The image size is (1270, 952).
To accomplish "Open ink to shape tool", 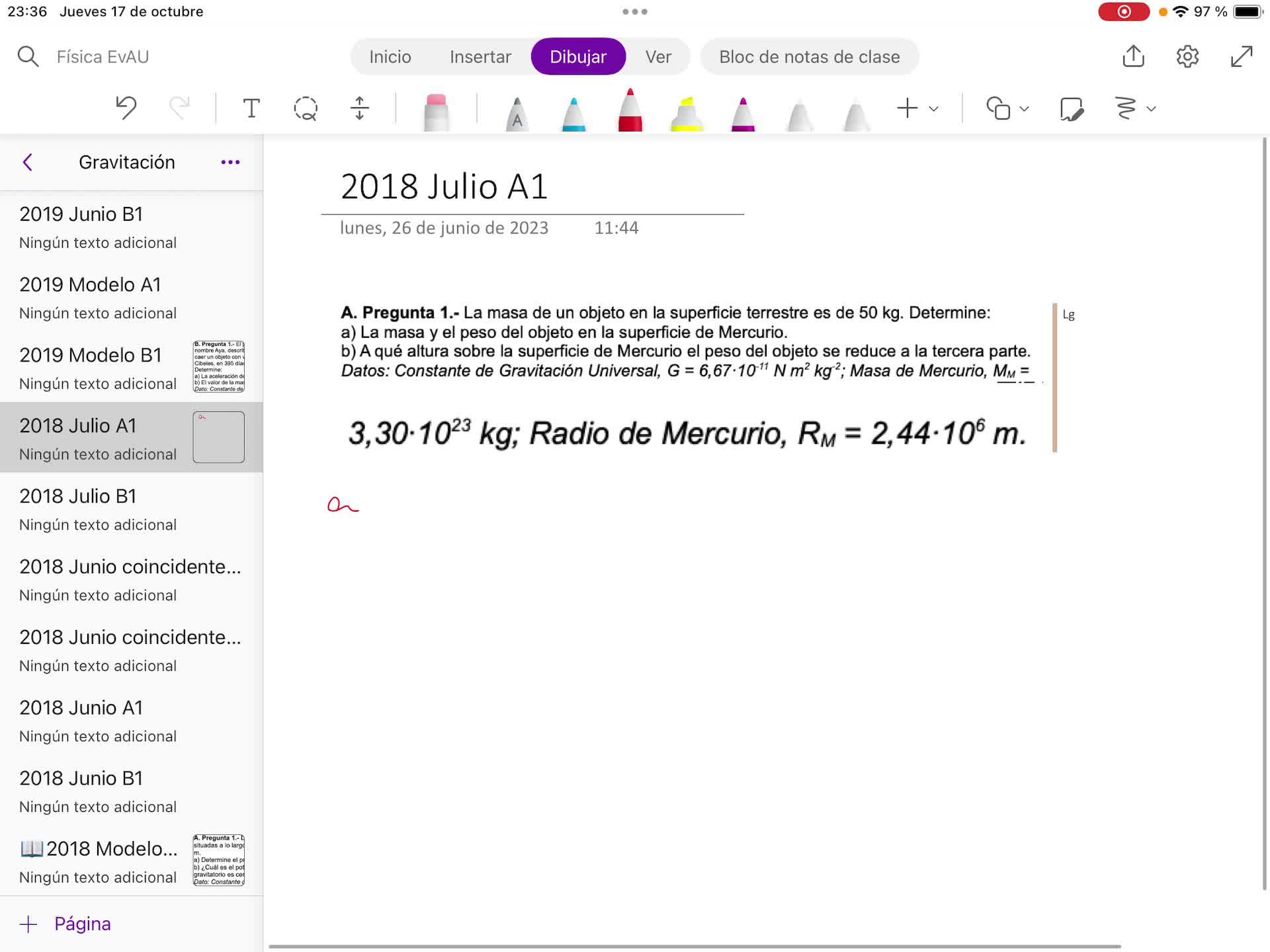I will (x=1071, y=108).
